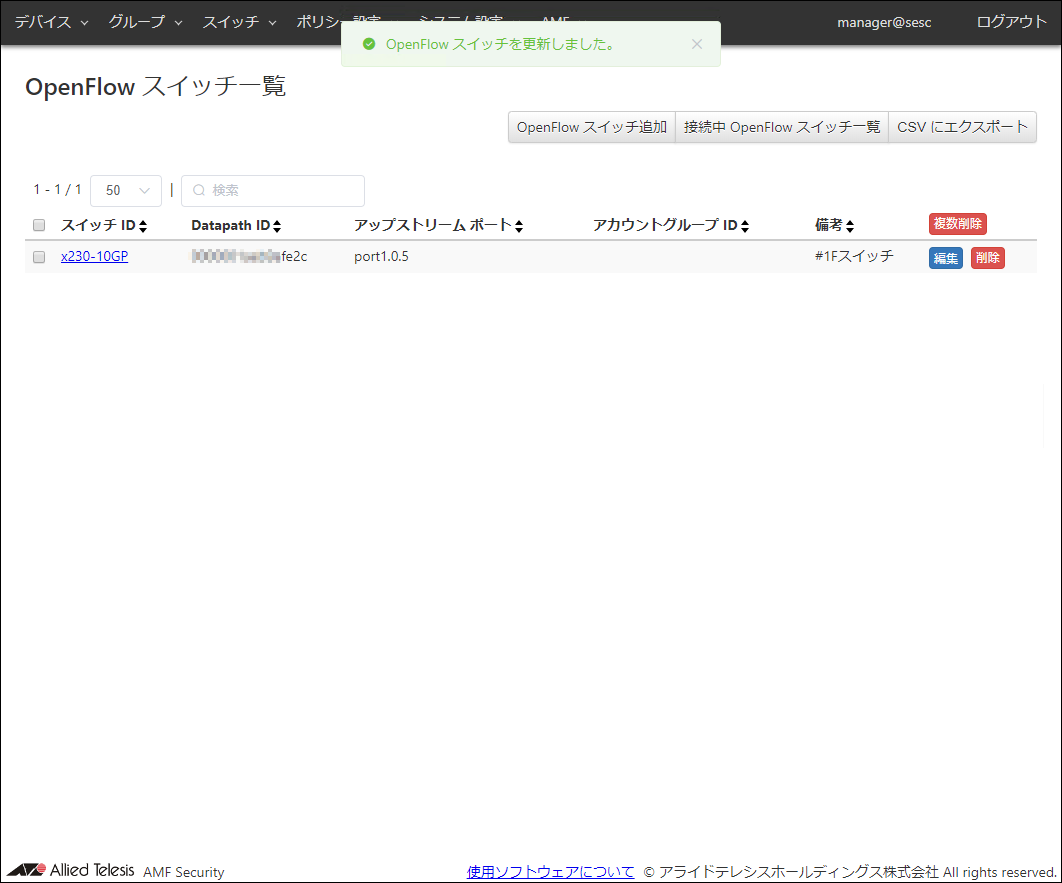
Task: Toggle checkbox for x230-10GP row
Action: click(x=39, y=257)
